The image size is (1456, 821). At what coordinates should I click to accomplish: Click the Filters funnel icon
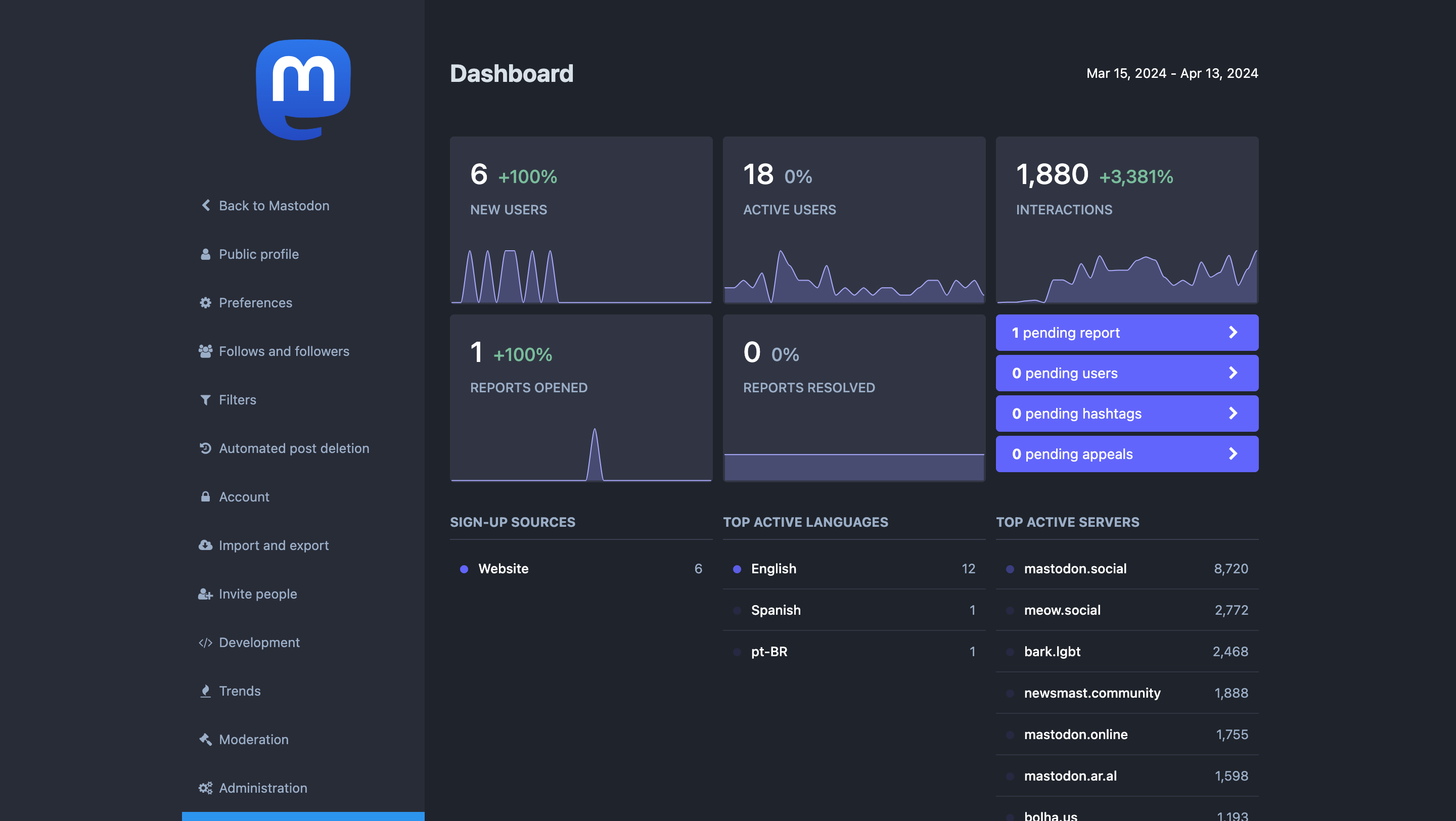click(x=205, y=399)
